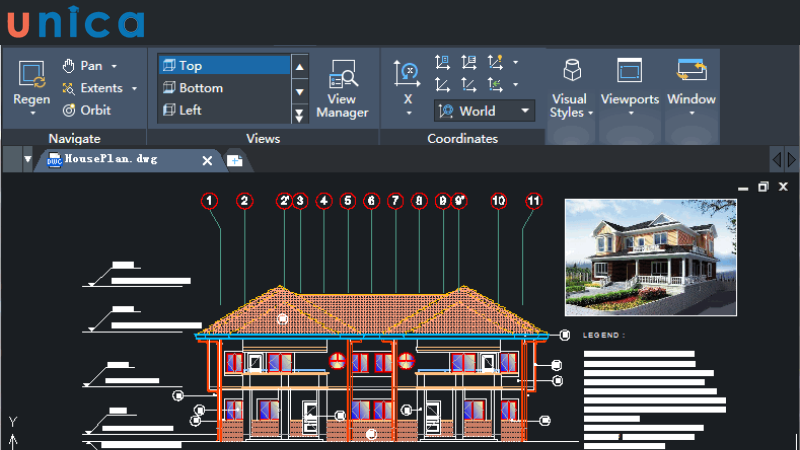Click the Extents zoom icon
Image resolution: width=800 pixels, height=450 pixels.
(x=69, y=88)
